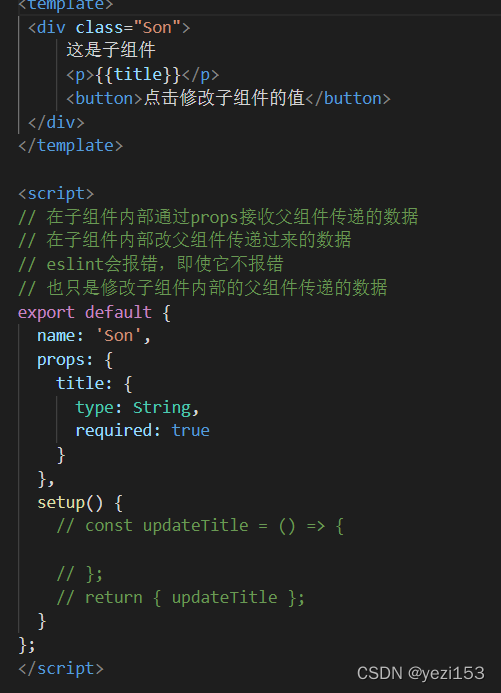
Task: Place cursor on the {{title}} interpolation
Action: [x=137, y=74]
